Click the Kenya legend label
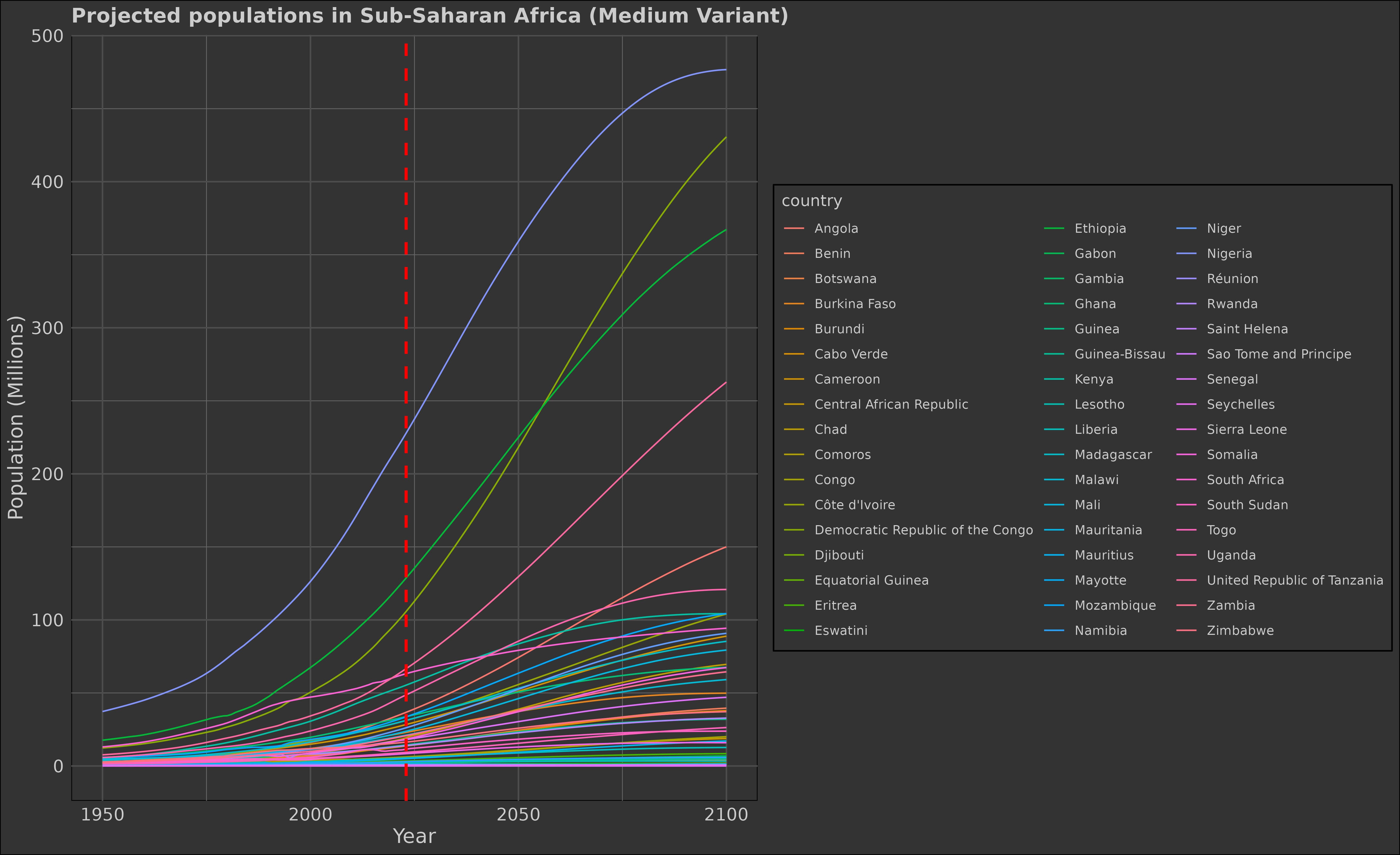The width and height of the screenshot is (1400, 855). pos(1094,379)
